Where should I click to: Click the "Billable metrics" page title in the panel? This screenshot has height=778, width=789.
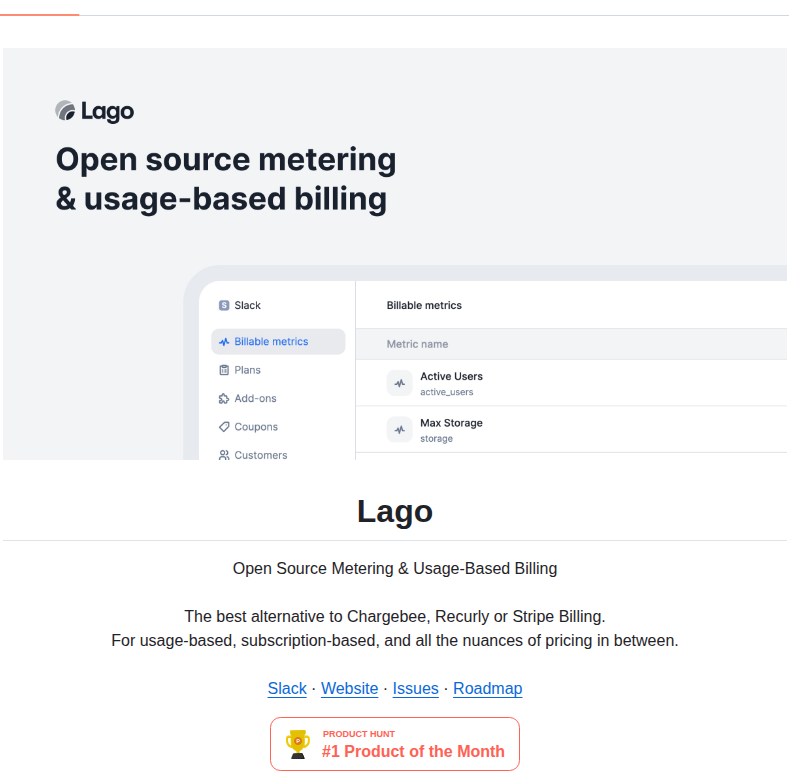[x=424, y=305]
